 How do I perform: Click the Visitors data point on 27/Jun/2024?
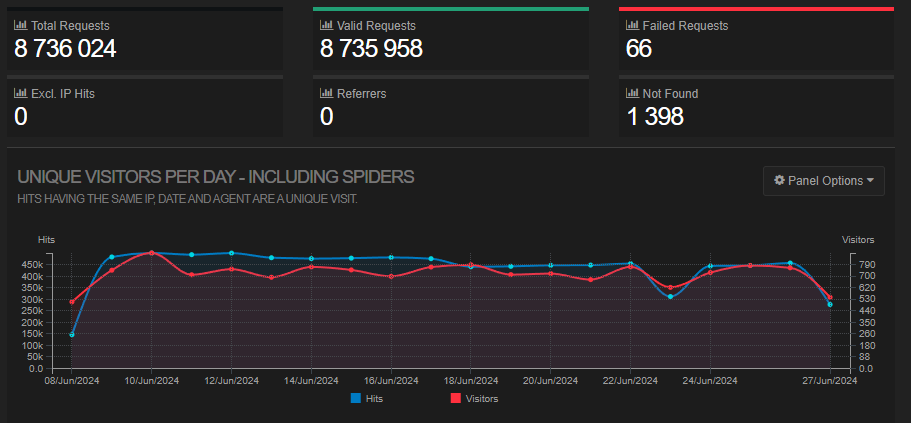830,297
